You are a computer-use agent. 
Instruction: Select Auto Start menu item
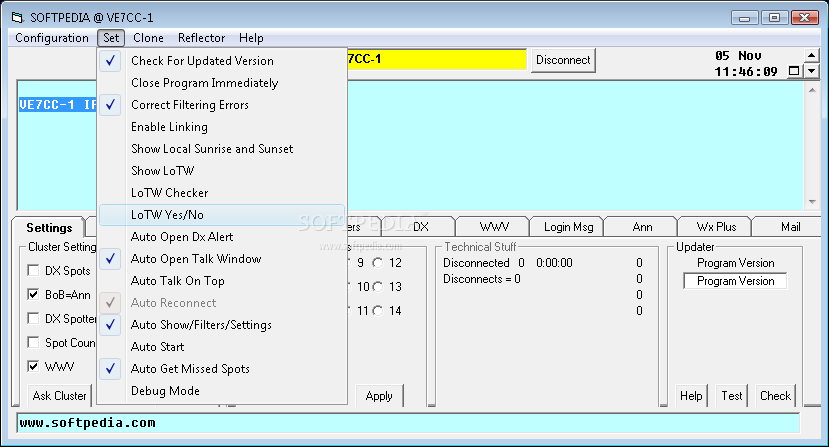[x=222, y=347]
